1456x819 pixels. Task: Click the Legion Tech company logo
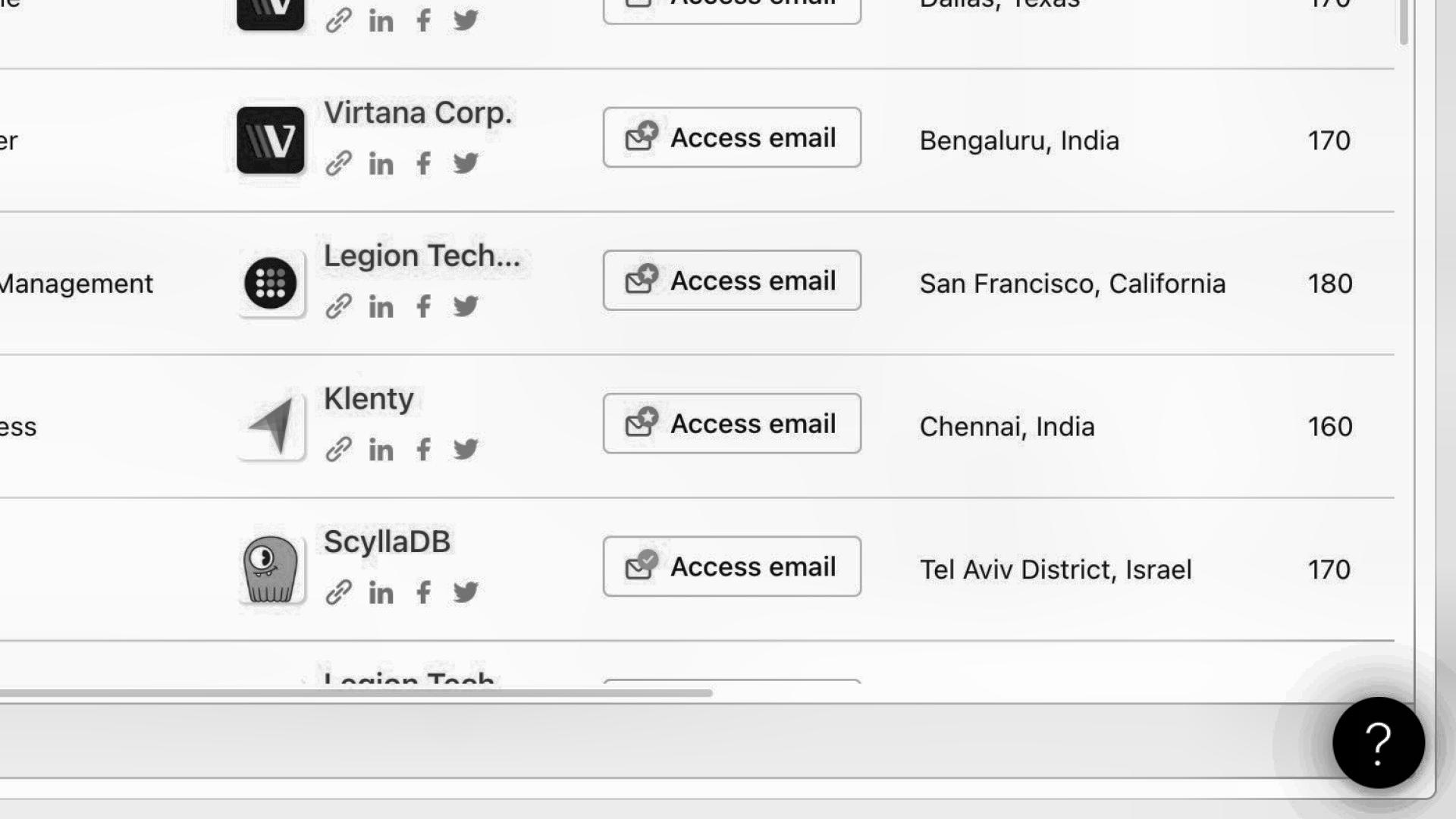[269, 283]
